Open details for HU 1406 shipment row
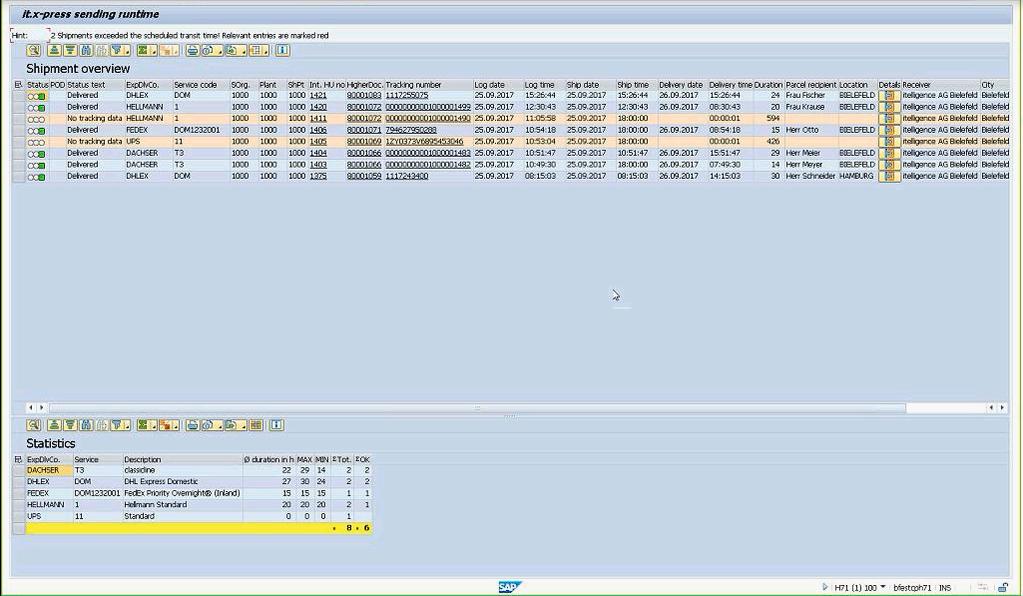The image size is (1023, 596). tap(889, 130)
